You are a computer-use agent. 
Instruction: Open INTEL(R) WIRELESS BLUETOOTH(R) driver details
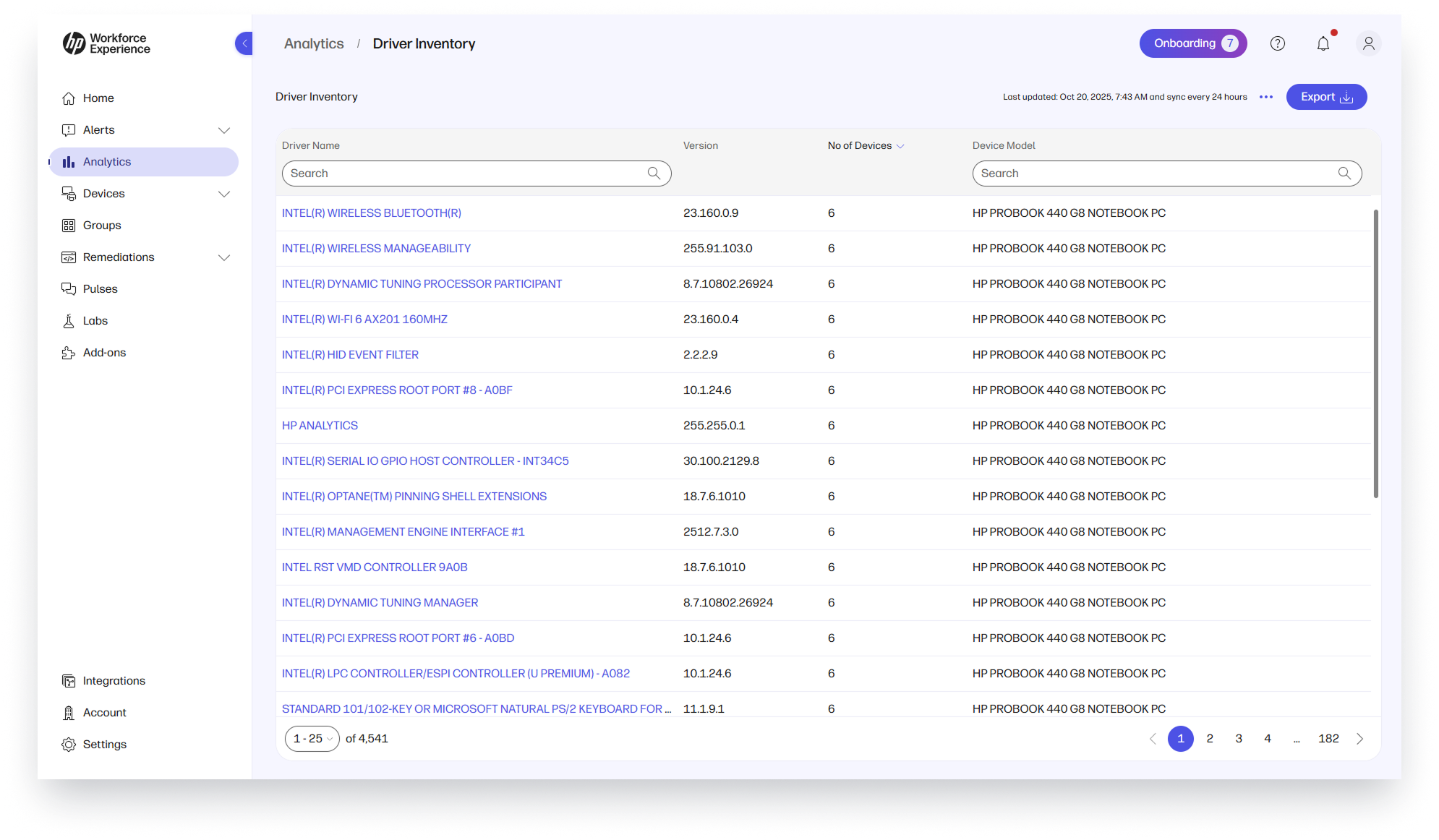click(x=372, y=213)
